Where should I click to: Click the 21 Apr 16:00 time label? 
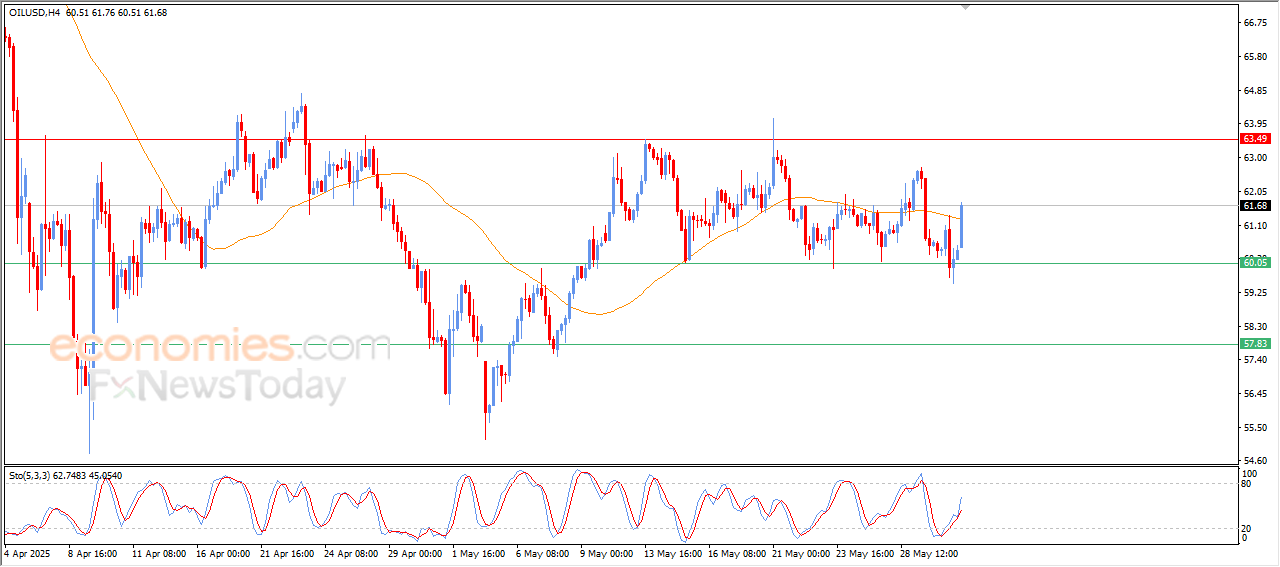coord(287,552)
